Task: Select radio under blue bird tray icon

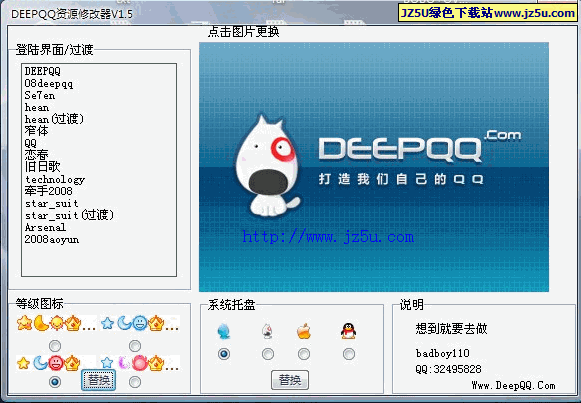Action: click(x=224, y=354)
